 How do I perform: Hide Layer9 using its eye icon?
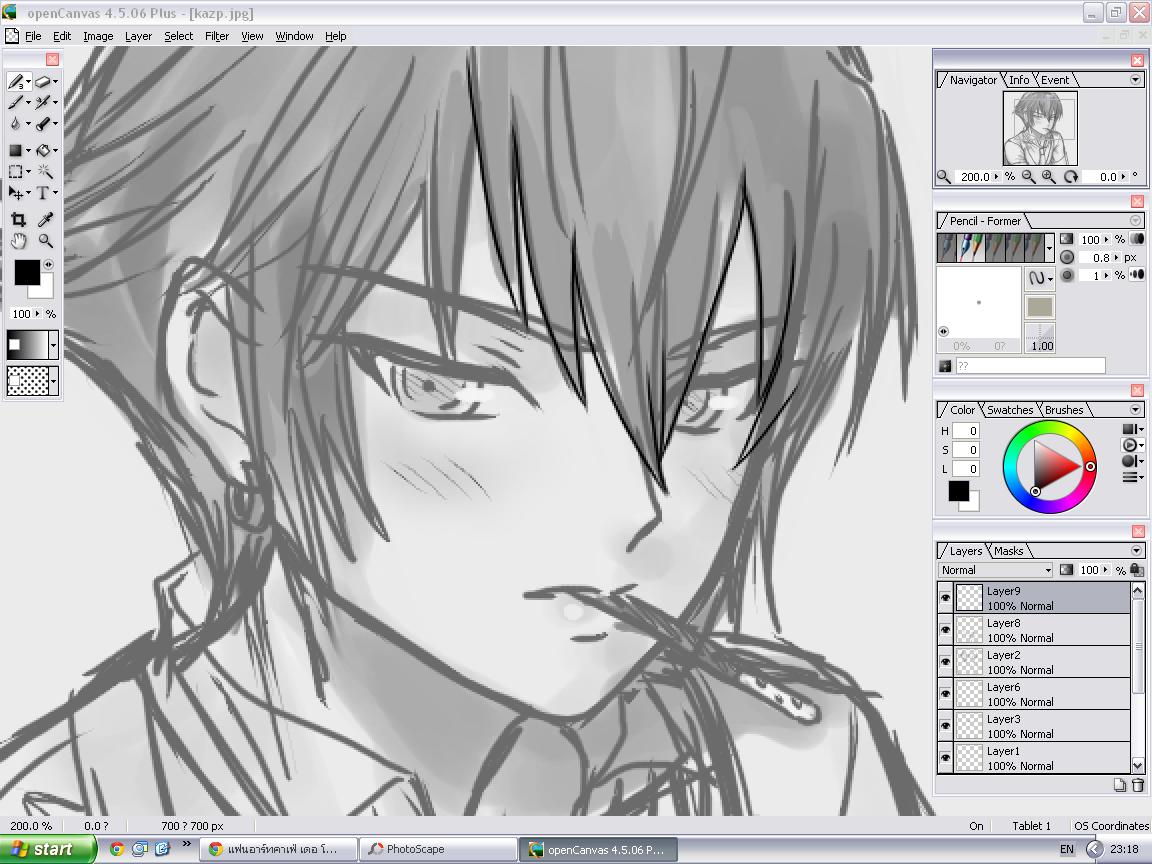(946, 598)
